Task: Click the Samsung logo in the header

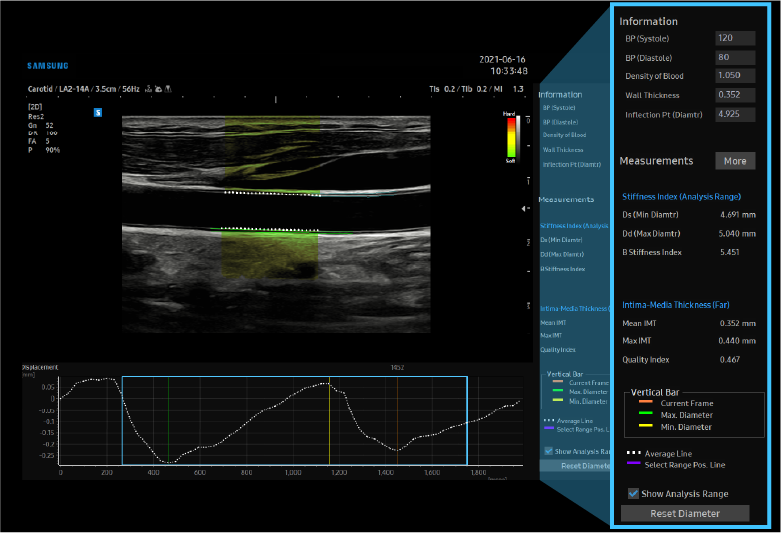Action: click(x=48, y=66)
